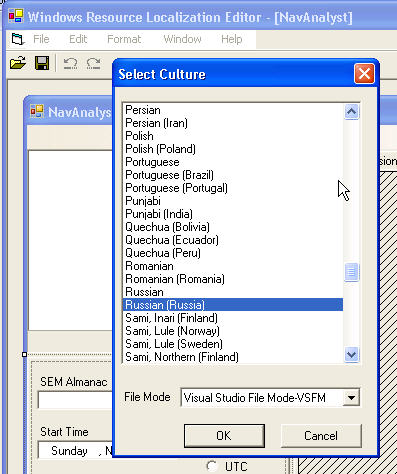This screenshot has width=397, height=474.
Task: Click the Start Time date field showing Sunday
Action: [75, 451]
